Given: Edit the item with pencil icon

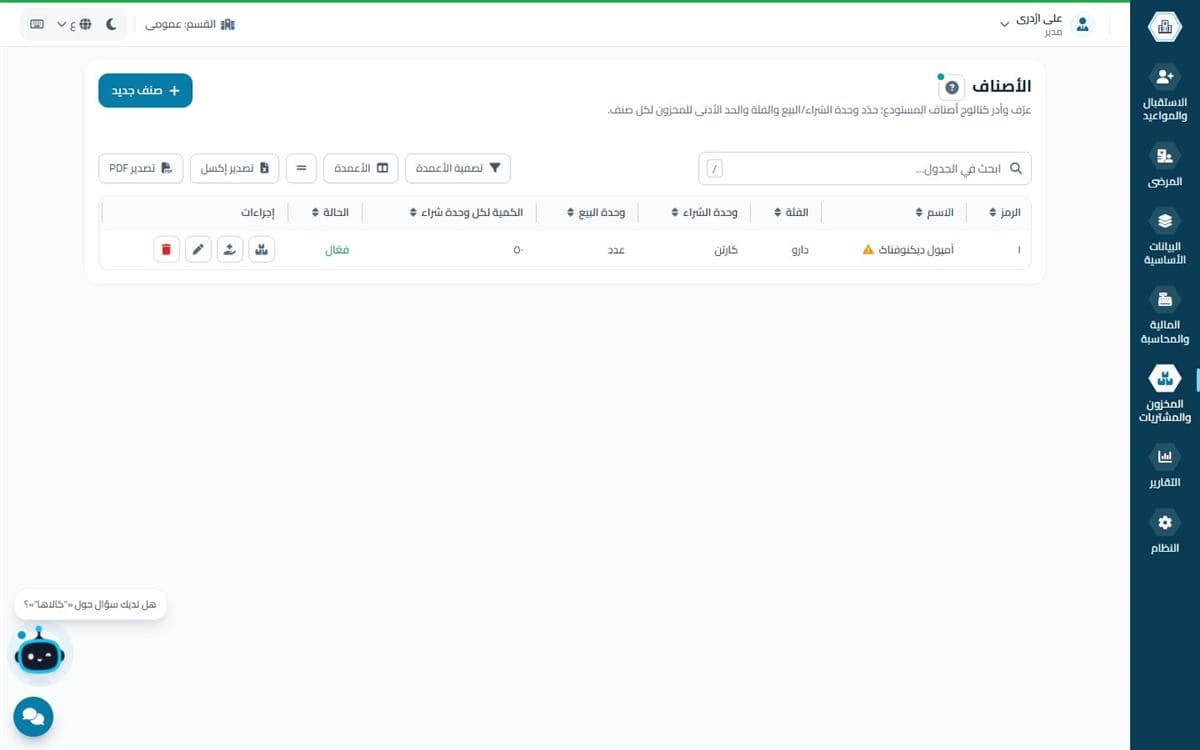Looking at the screenshot, I should [198, 250].
